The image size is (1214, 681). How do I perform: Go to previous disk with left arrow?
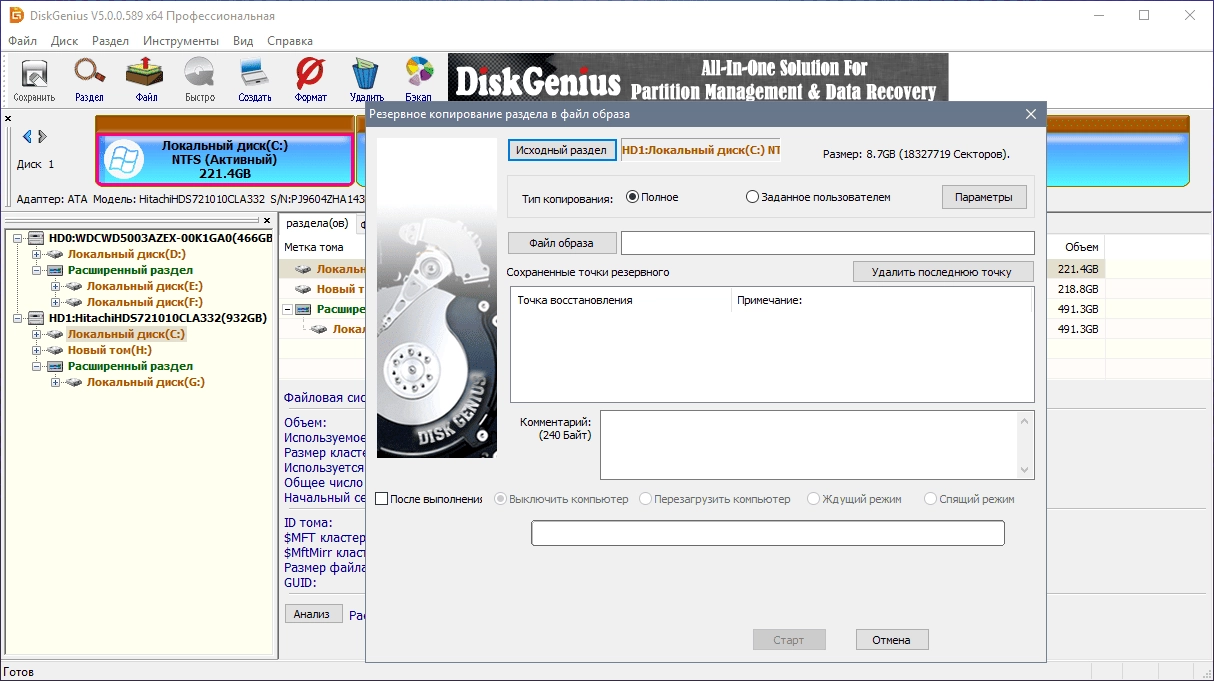27,137
